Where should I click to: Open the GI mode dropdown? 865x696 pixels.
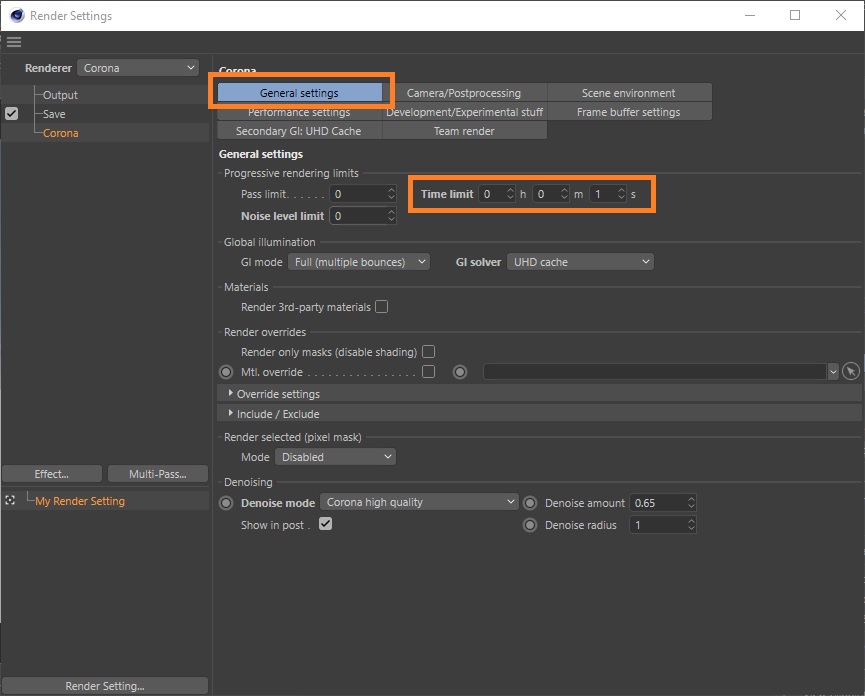pos(359,262)
